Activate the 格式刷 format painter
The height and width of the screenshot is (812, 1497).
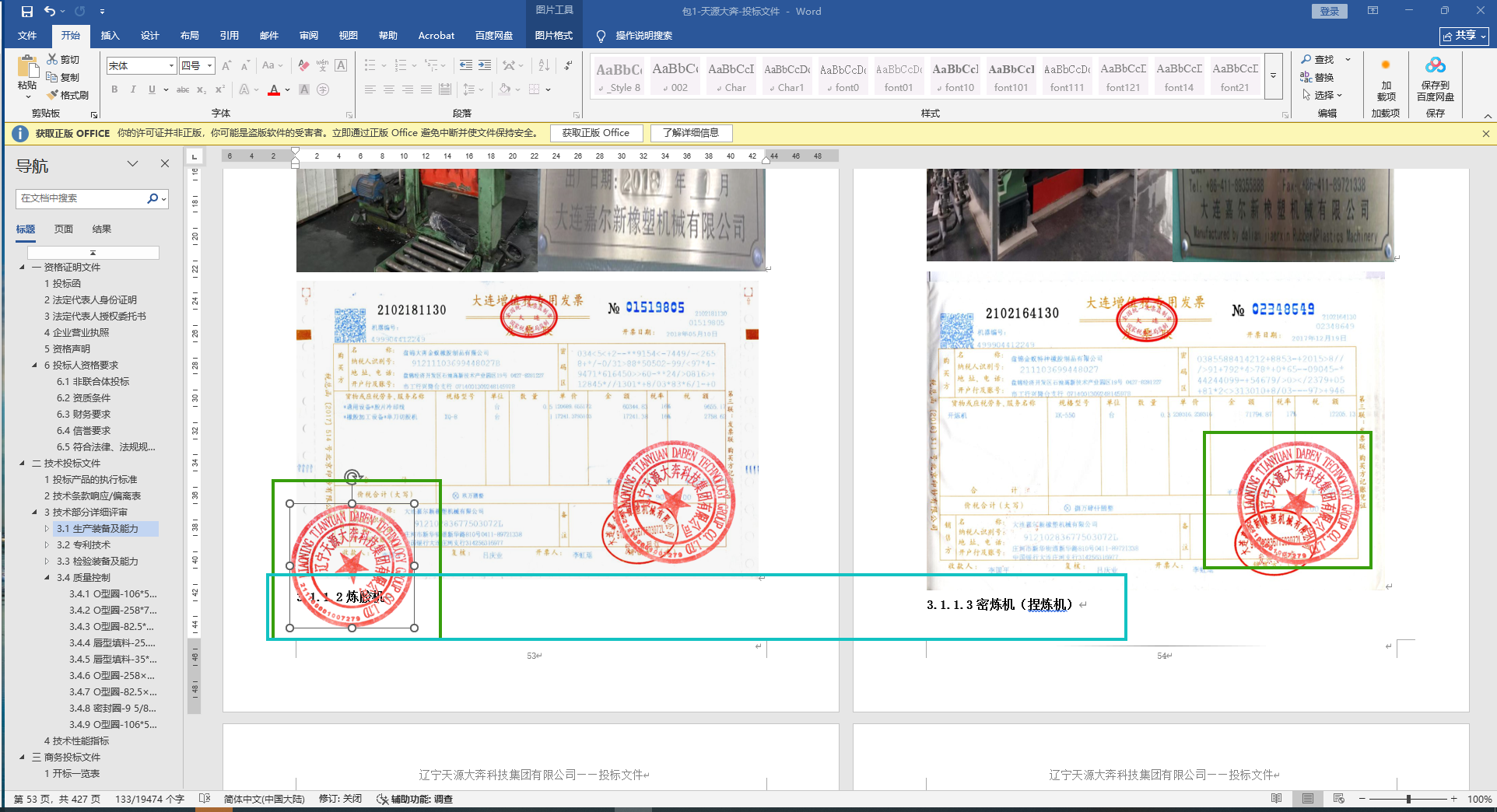68,95
